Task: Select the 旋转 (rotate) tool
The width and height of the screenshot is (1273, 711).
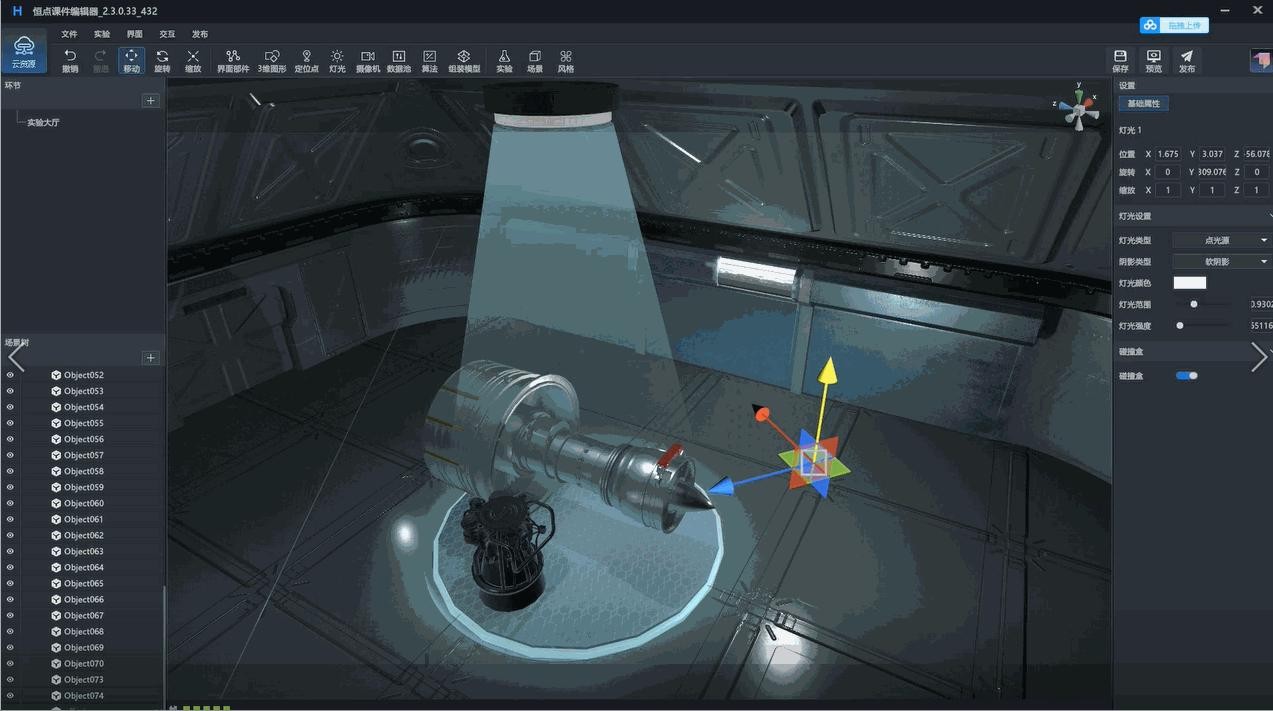Action: (x=162, y=60)
